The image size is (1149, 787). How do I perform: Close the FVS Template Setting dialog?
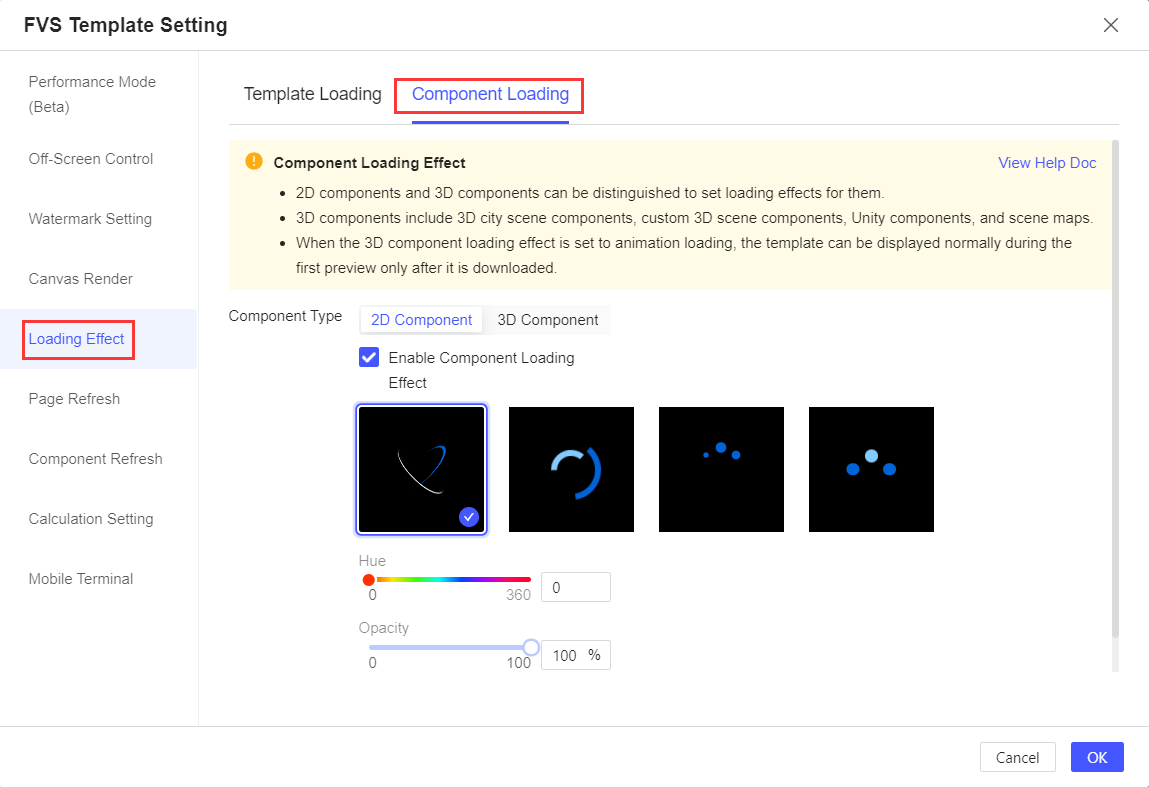tap(1111, 25)
